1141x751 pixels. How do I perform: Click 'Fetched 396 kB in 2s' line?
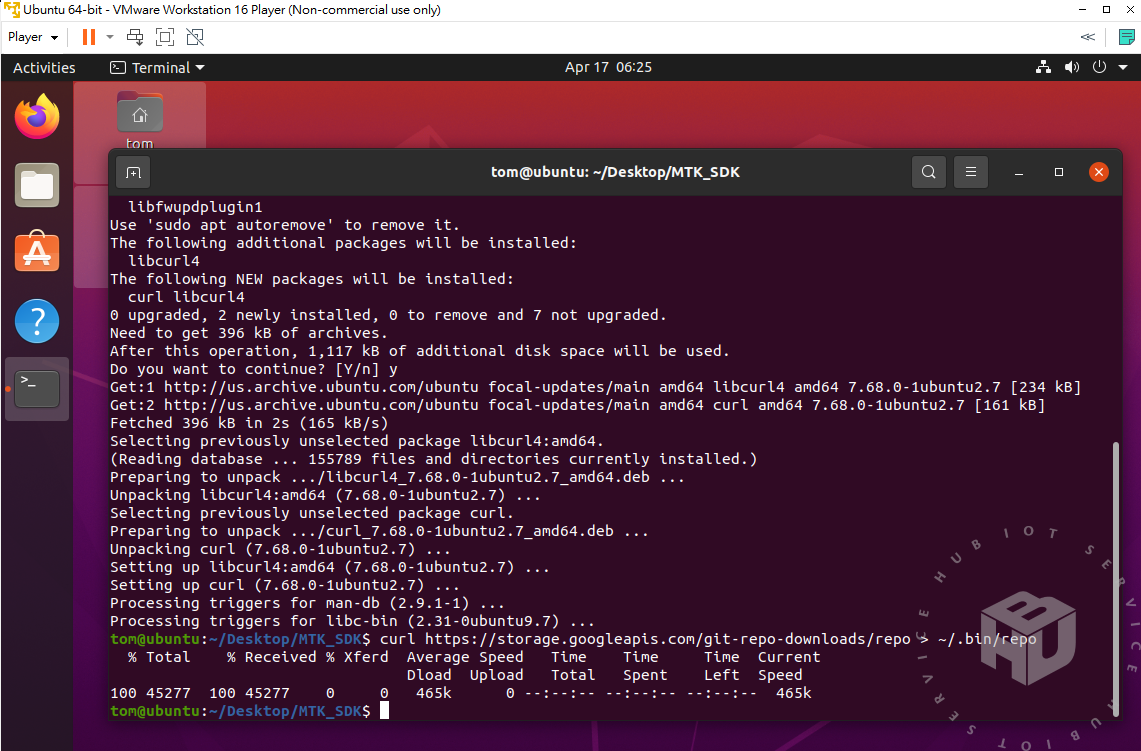click(250, 424)
